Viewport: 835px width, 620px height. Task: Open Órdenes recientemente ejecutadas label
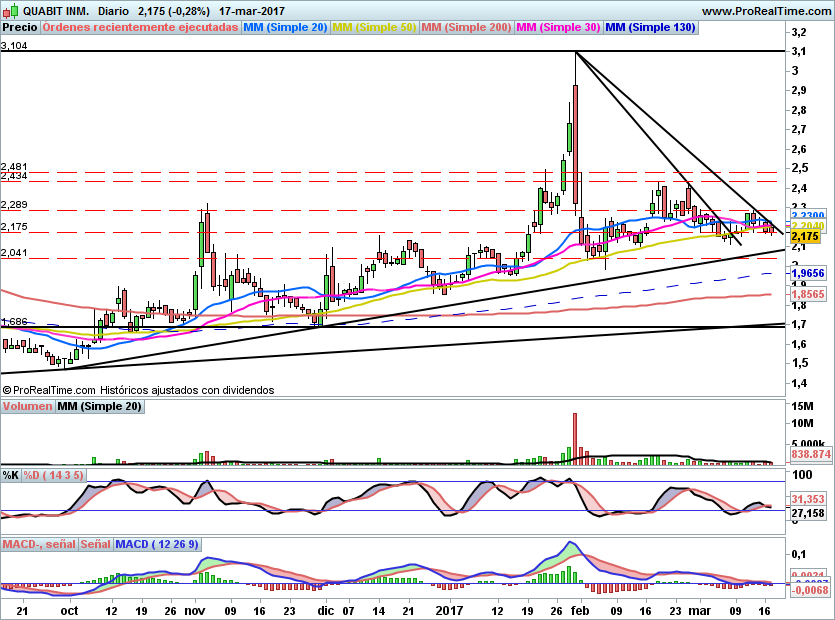(x=141, y=28)
